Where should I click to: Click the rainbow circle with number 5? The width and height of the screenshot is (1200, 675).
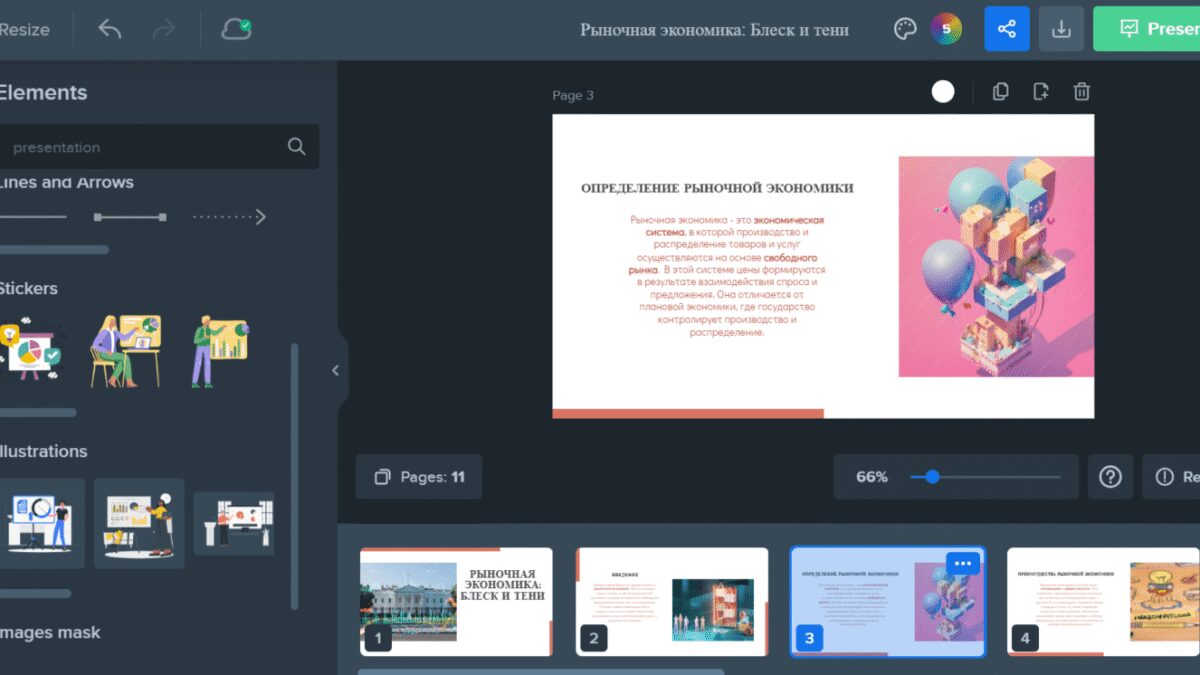946,29
